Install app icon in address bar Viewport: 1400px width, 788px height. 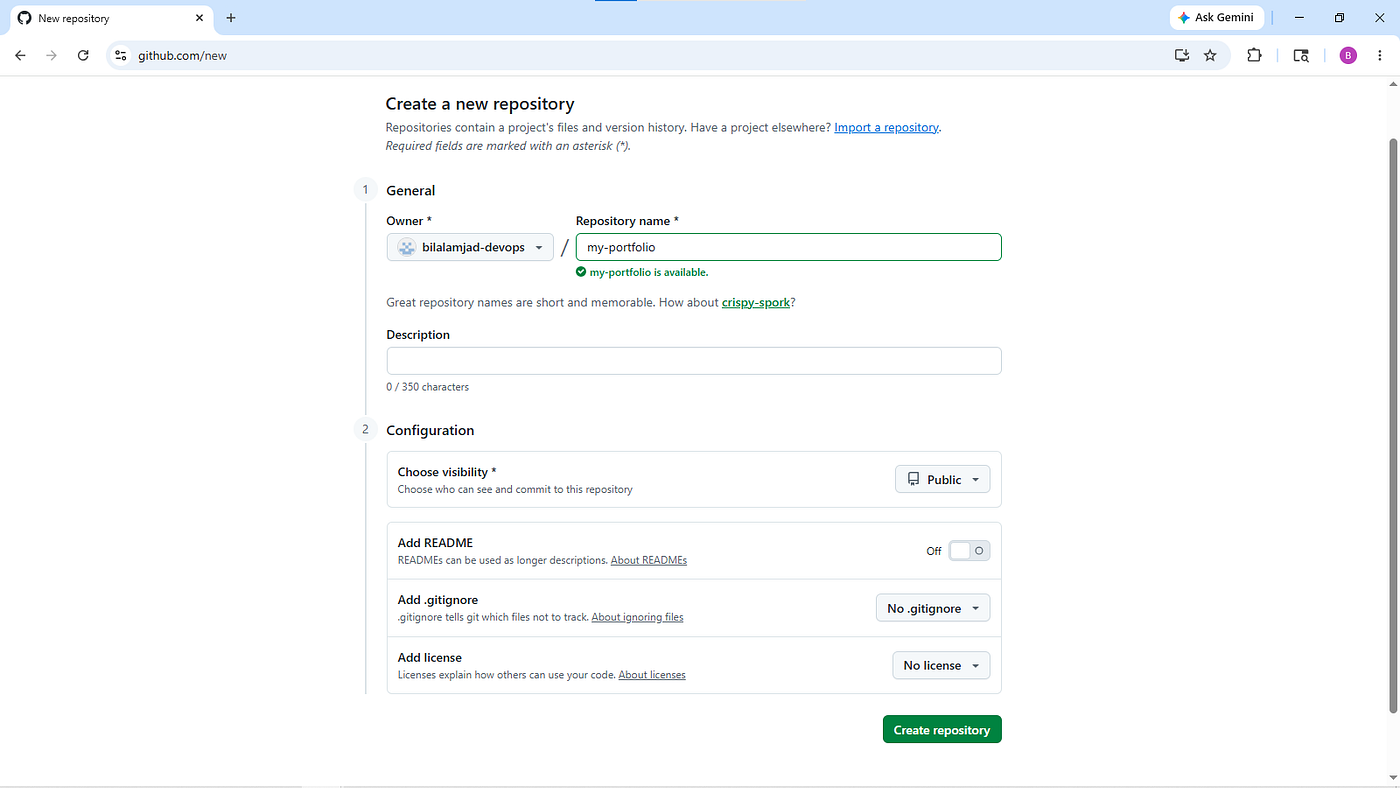pos(1182,56)
